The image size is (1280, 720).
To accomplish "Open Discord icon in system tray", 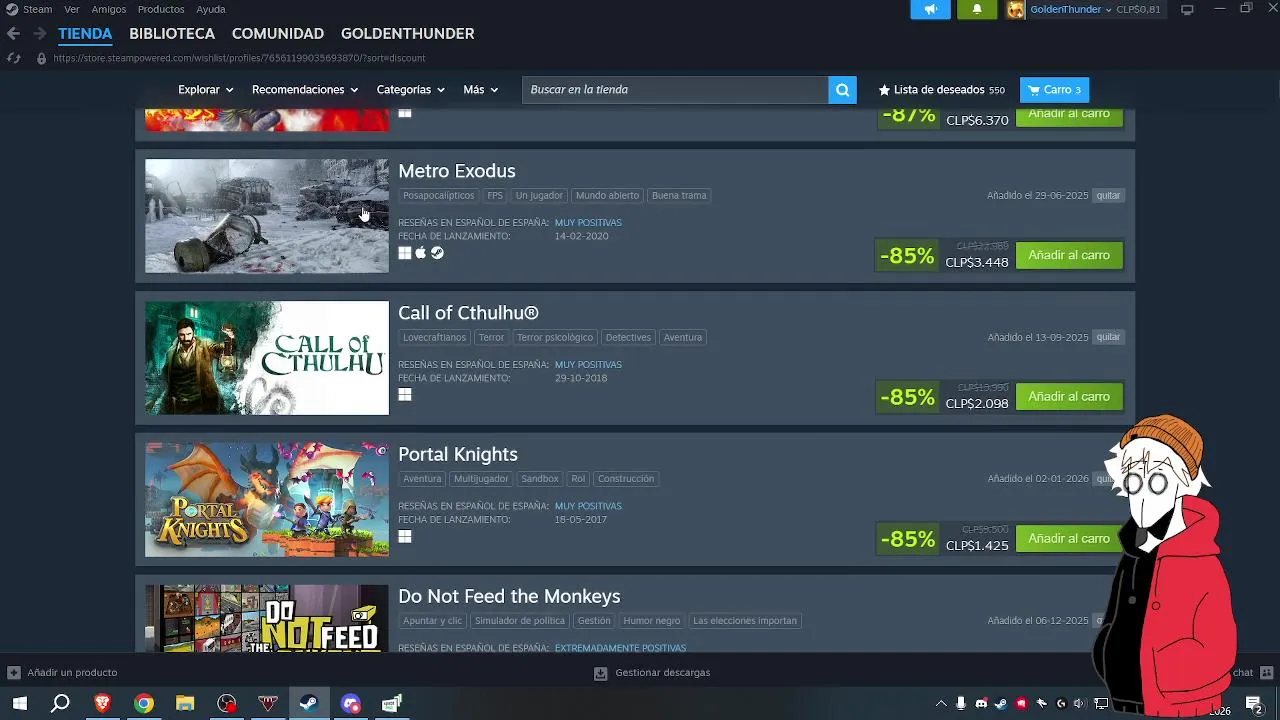I will [x=981, y=704].
